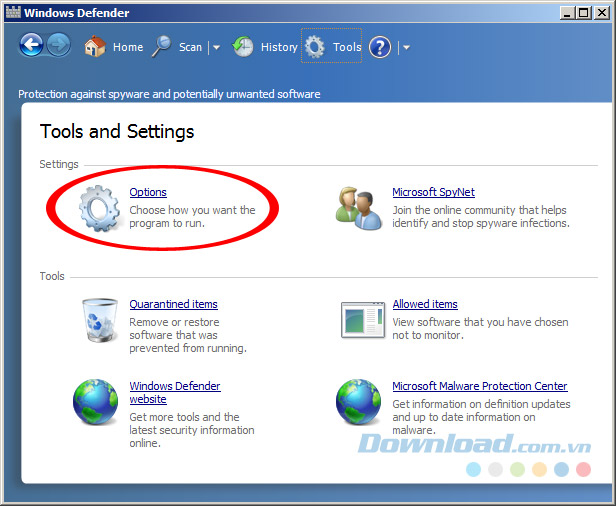Click the Scan magnifying glass icon
This screenshot has height=506, width=616.
pyautogui.click(x=161, y=46)
